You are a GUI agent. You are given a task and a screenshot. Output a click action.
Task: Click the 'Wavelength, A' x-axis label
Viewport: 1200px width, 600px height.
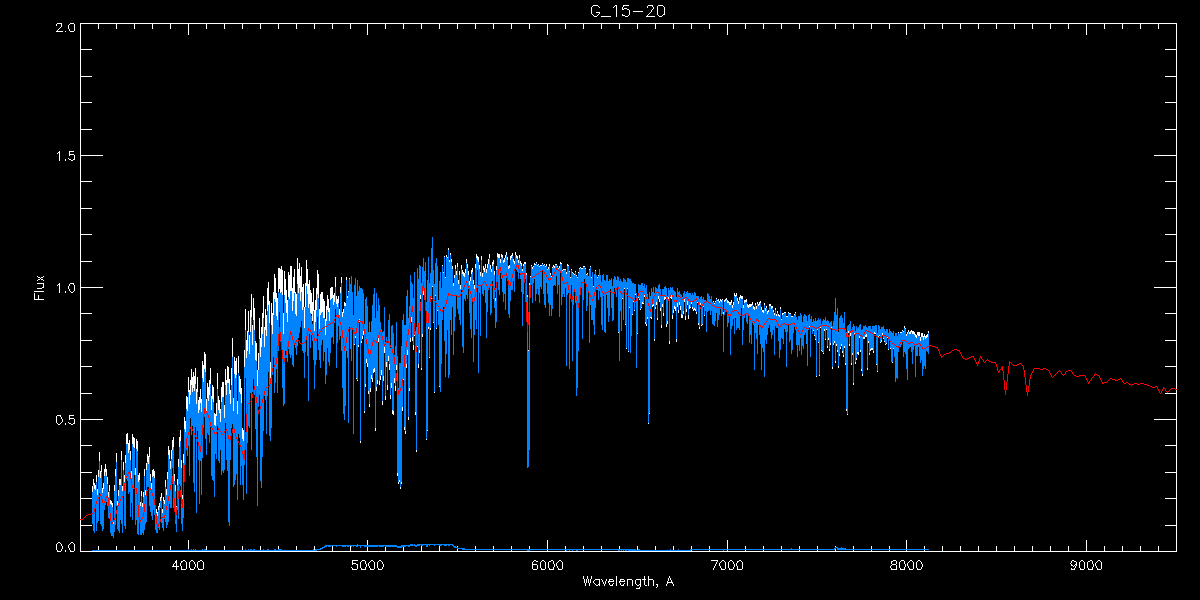point(627,582)
